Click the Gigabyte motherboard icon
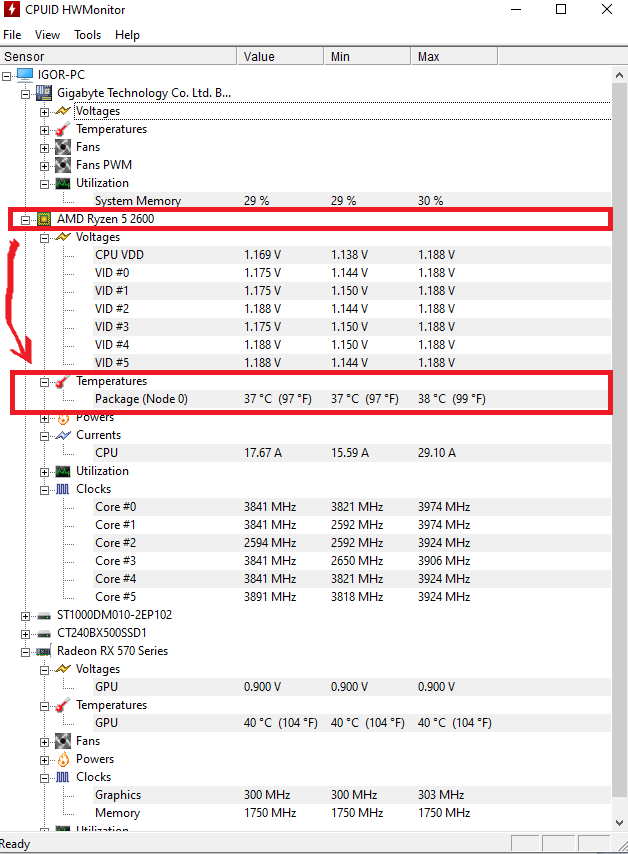Viewport: 628px width, 854px height. [x=44, y=93]
